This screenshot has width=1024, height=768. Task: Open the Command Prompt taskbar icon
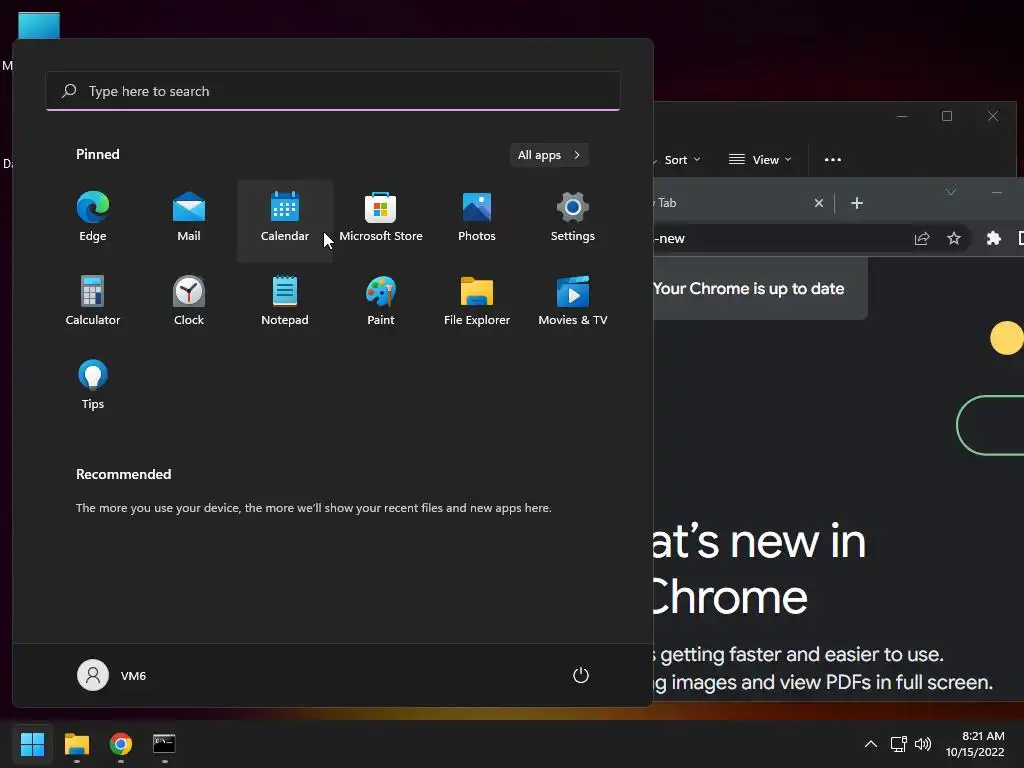164,744
